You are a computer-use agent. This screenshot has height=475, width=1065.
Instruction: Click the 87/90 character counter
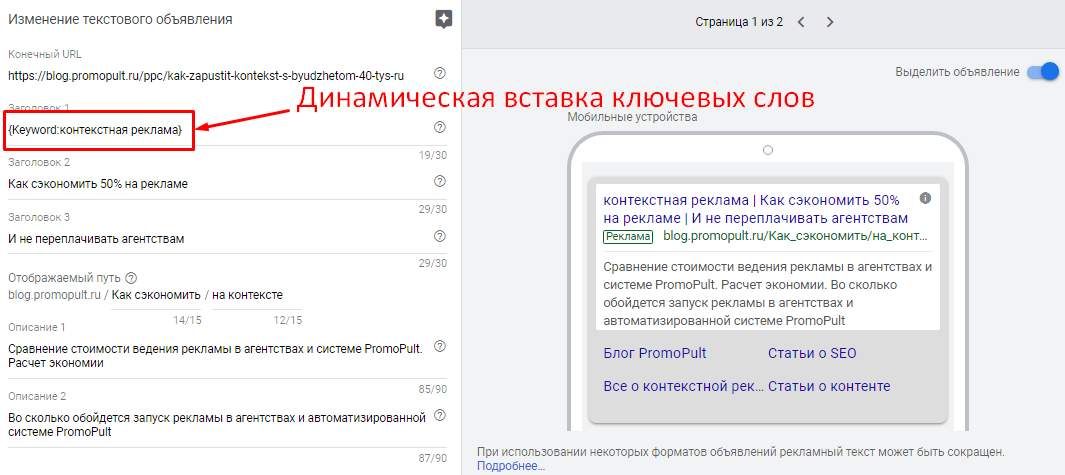coord(433,458)
